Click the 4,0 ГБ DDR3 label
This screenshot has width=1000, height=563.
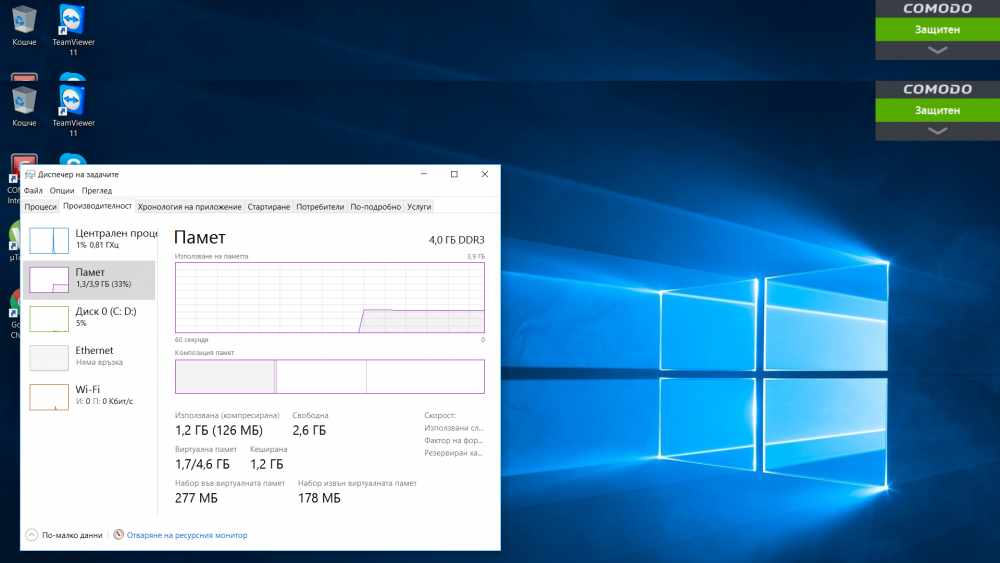(x=457, y=240)
